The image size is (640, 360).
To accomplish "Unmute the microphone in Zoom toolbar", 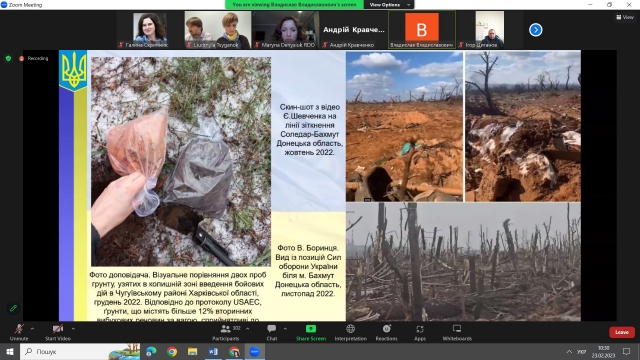I will pyautogui.click(x=19, y=332).
